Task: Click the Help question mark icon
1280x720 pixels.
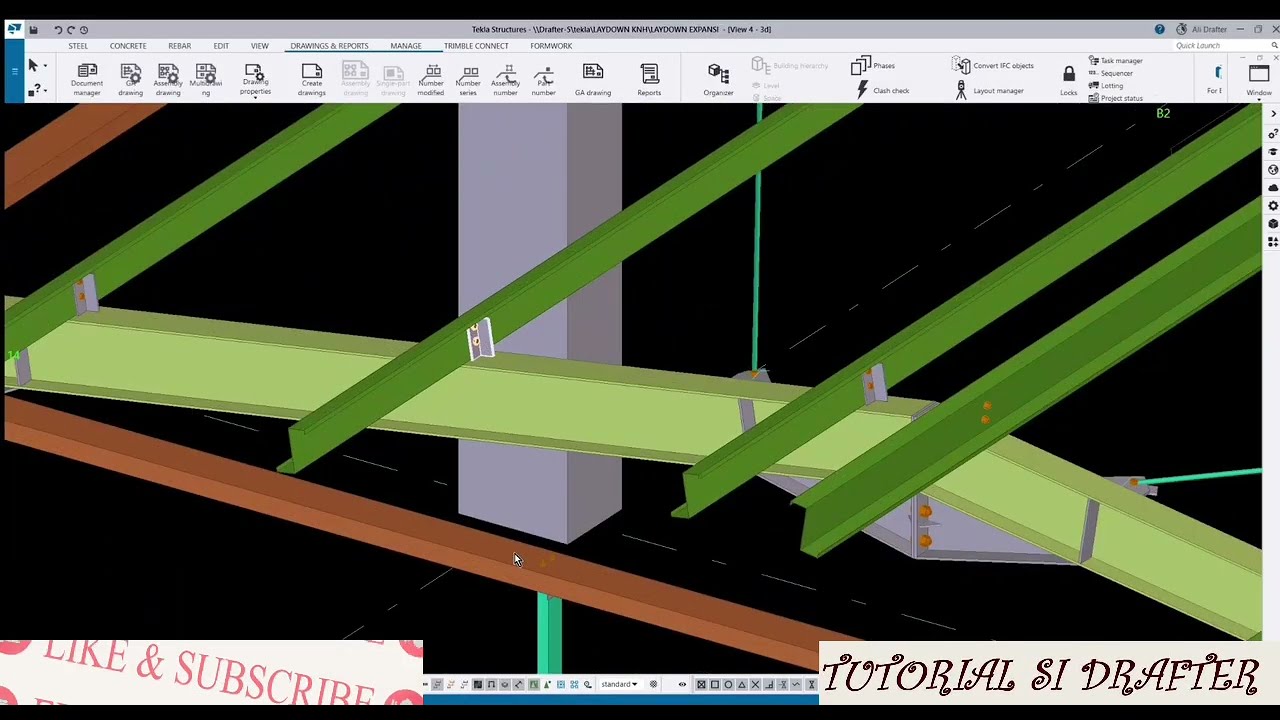Action: click(1160, 29)
